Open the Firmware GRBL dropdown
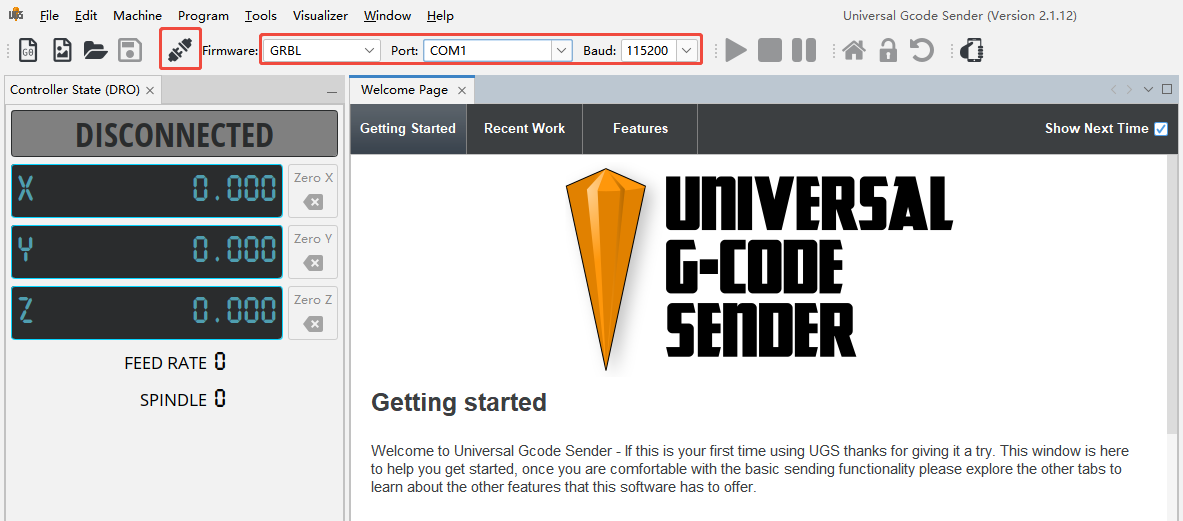This screenshot has width=1183, height=521. point(320,51)
